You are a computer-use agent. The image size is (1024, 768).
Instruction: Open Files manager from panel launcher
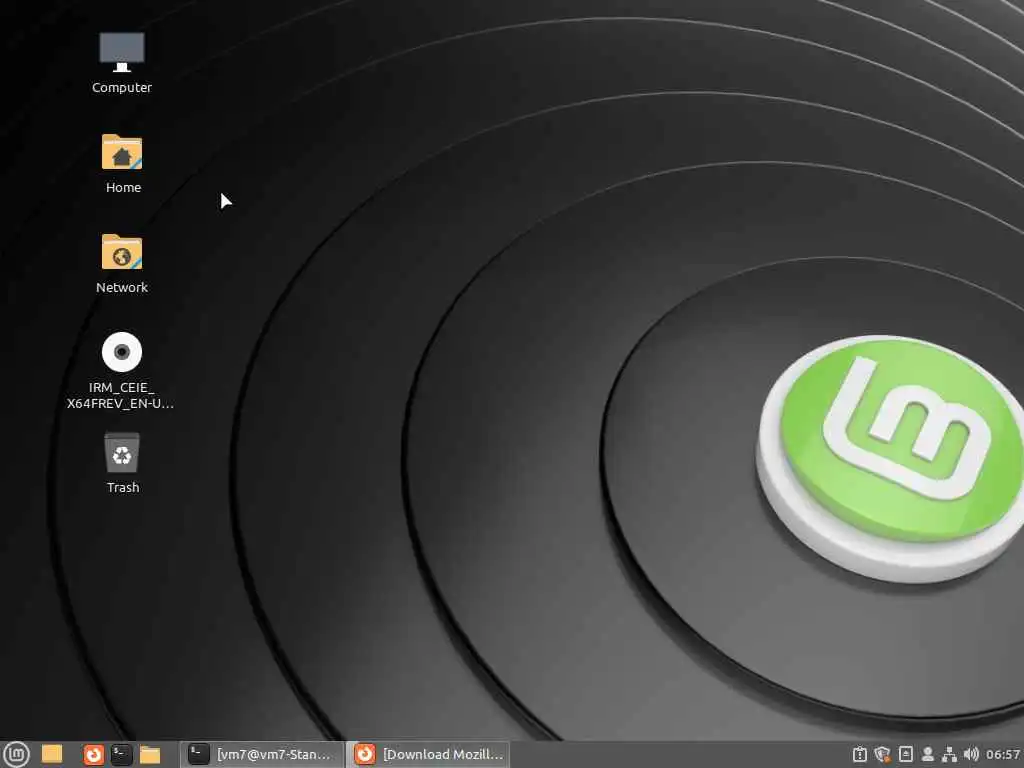tap(150, 755)
